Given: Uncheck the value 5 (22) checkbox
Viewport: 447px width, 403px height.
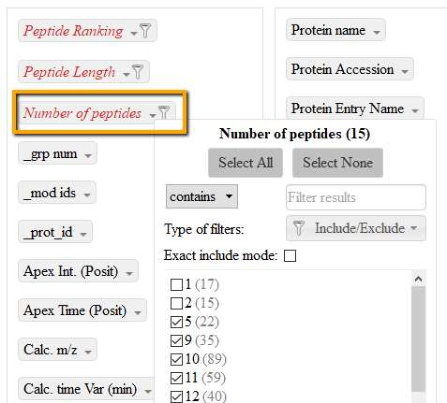Looking at the screenshot, I should (x=176, y=322).
